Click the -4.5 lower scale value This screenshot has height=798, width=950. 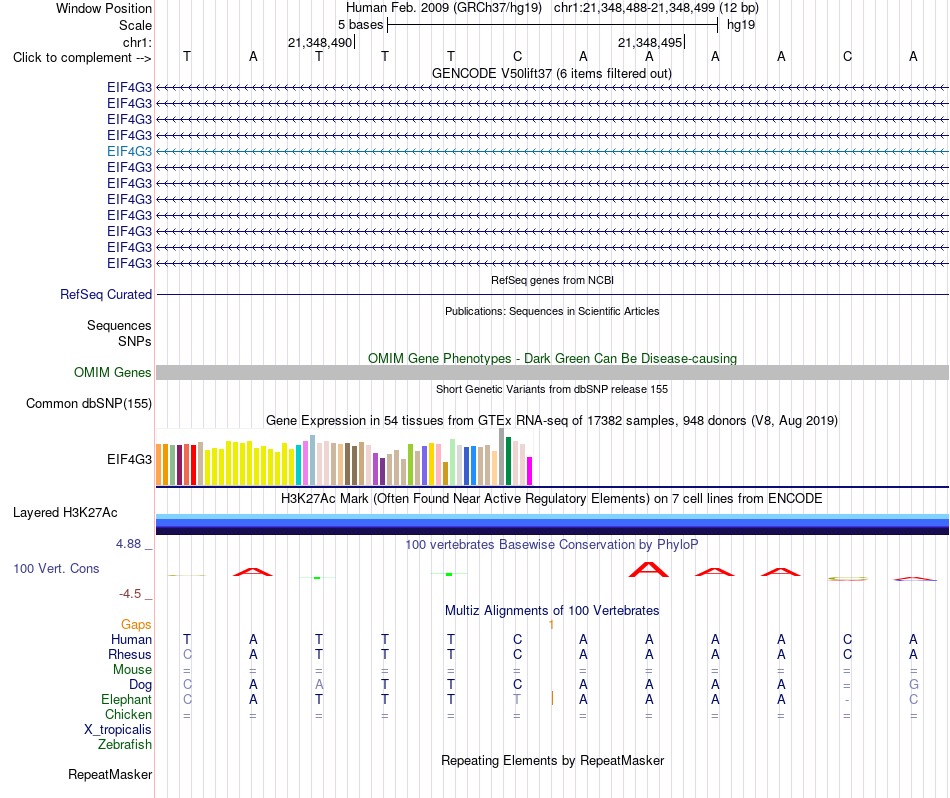coord(130,594)
